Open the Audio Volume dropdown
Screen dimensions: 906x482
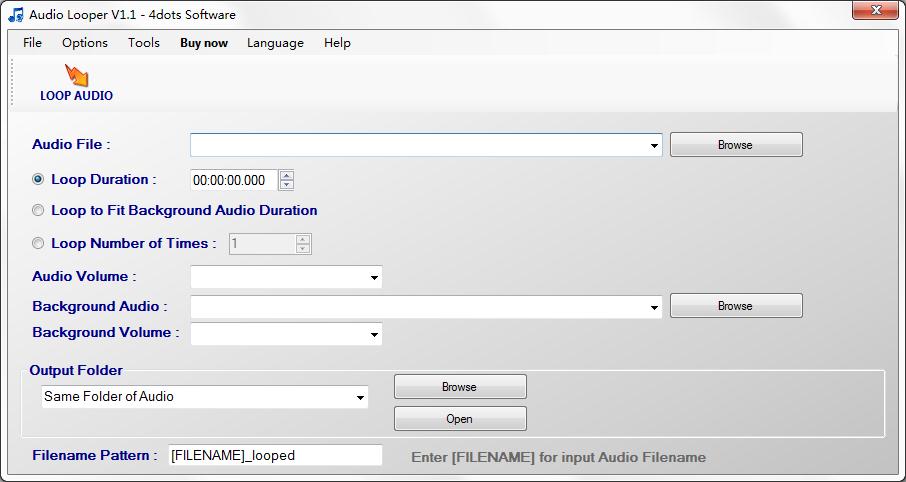[x=374, y=277]
